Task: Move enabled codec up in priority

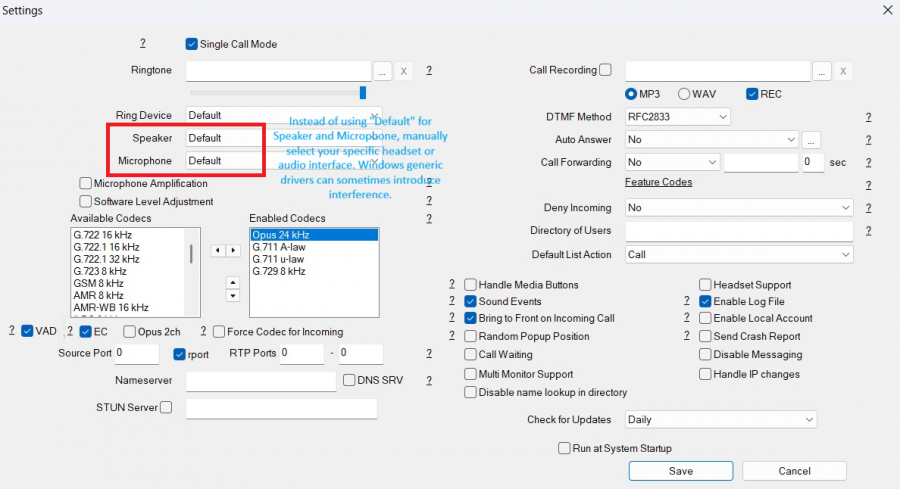Action: 232,282
